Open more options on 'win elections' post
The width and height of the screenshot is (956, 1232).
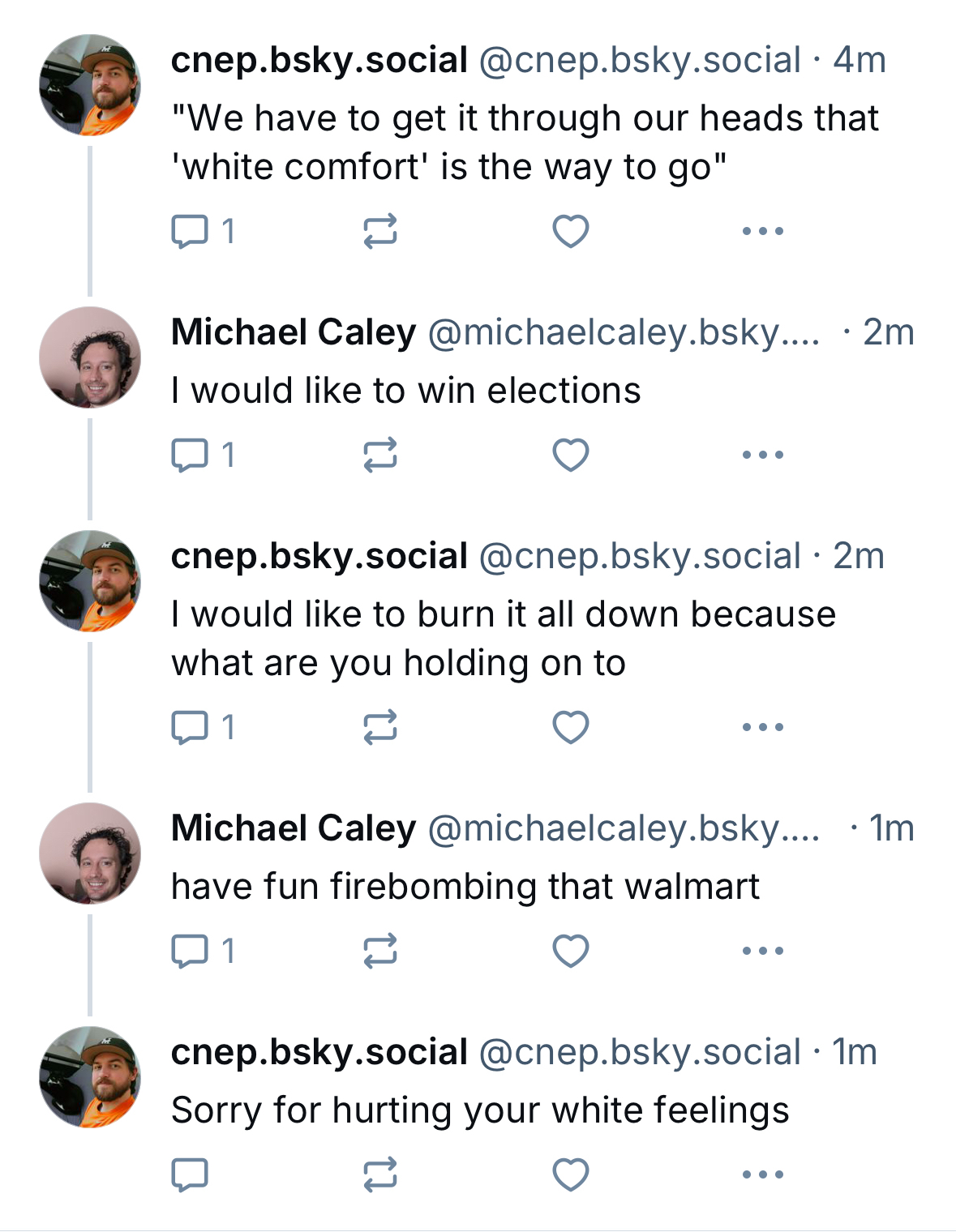point(762,455)
